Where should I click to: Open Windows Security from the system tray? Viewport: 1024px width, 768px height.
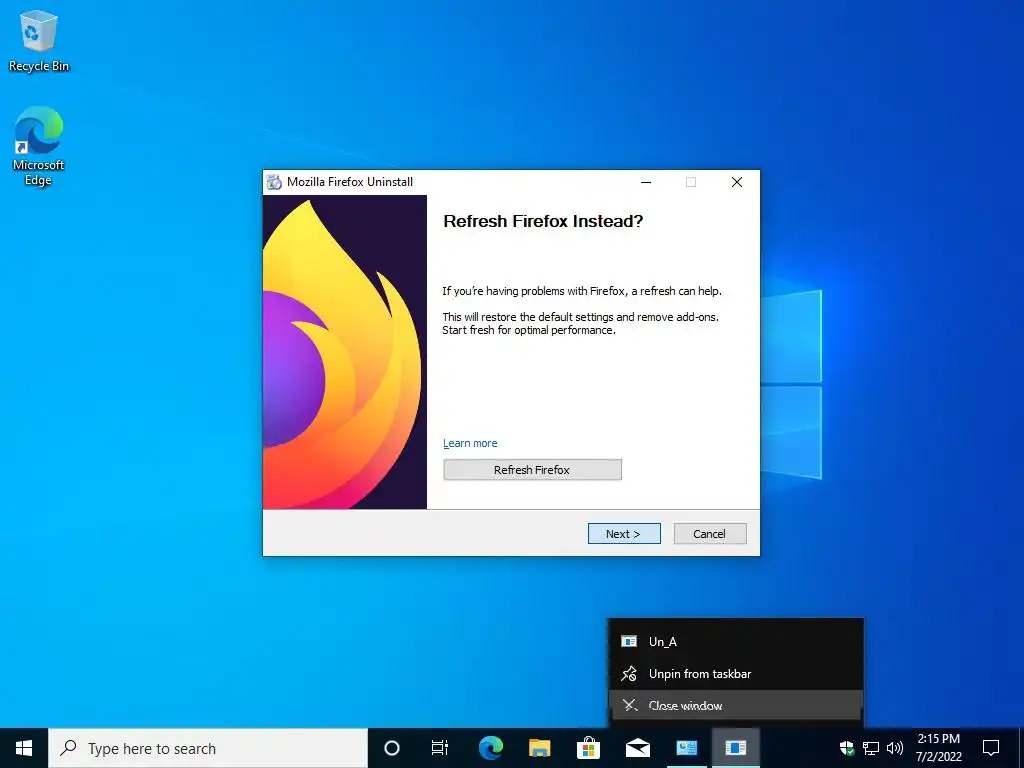(x=847, y=748)
